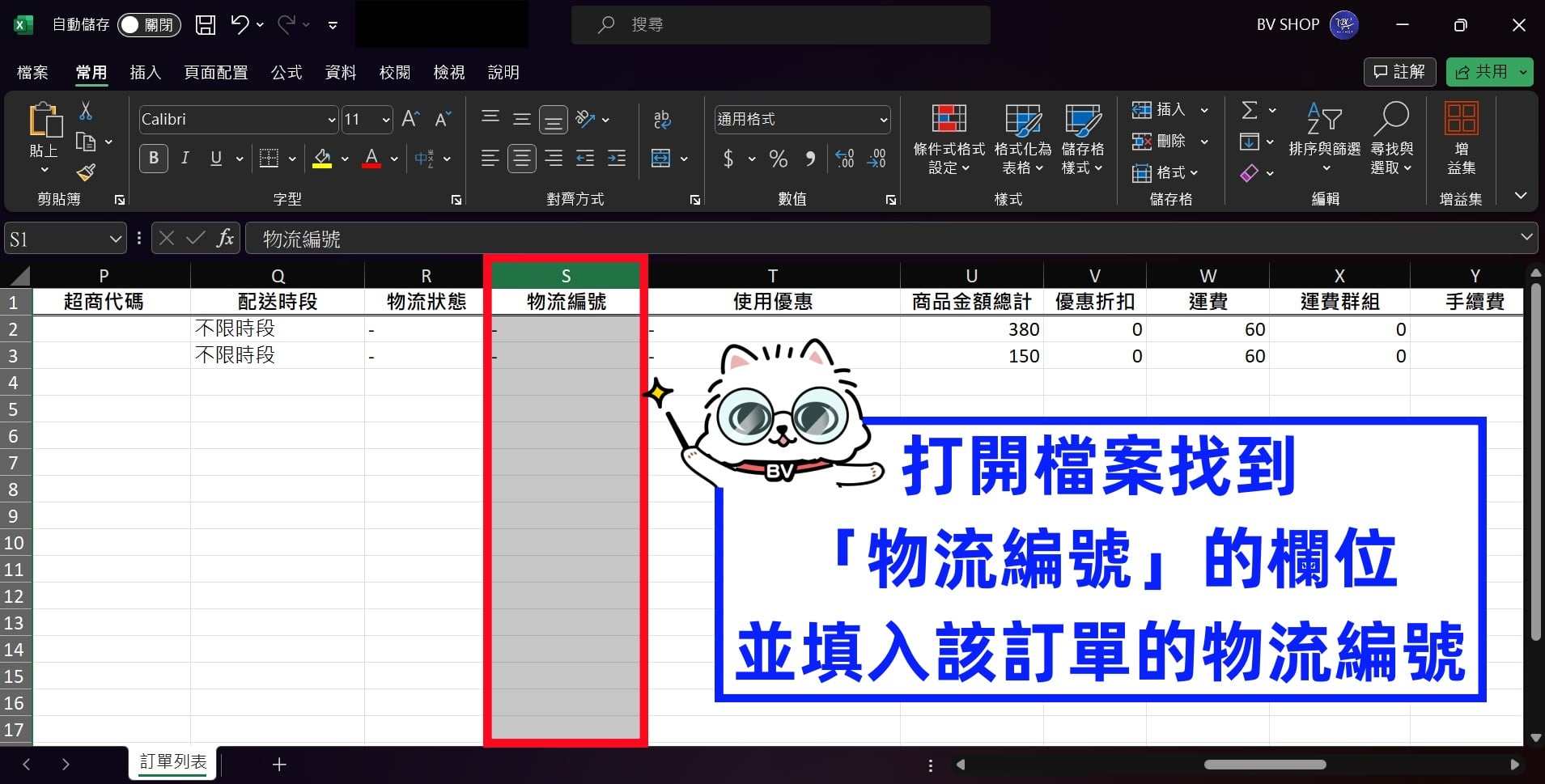
Task: Click the Italic formatting icon
Action: [x=185, y=158]
